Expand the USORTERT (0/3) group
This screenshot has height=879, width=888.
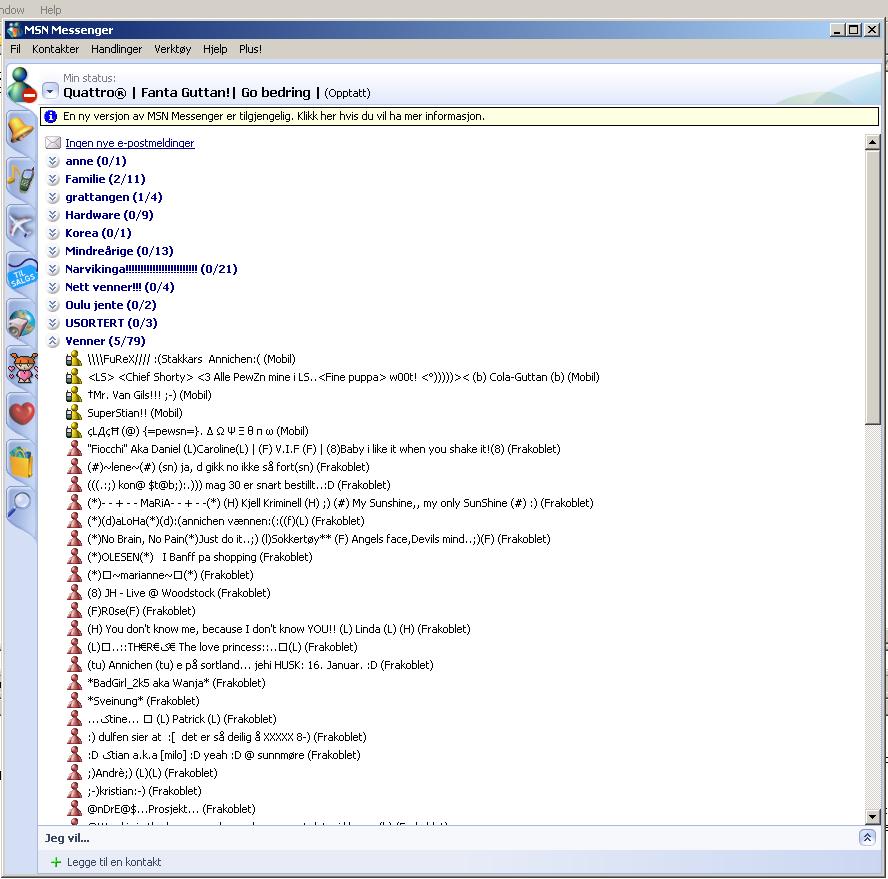[x=53, y=323]
